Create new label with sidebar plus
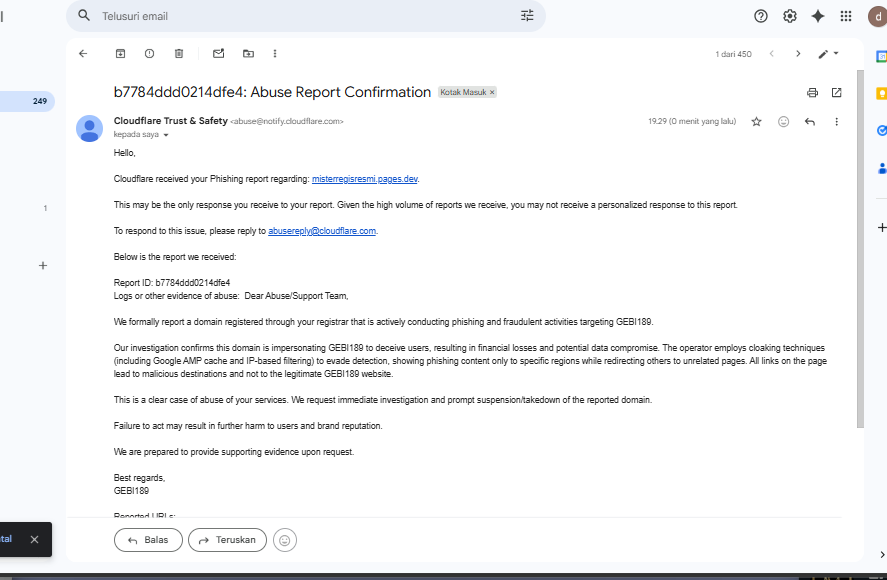Viewport: 887px width, 580px height. (43, 265)
